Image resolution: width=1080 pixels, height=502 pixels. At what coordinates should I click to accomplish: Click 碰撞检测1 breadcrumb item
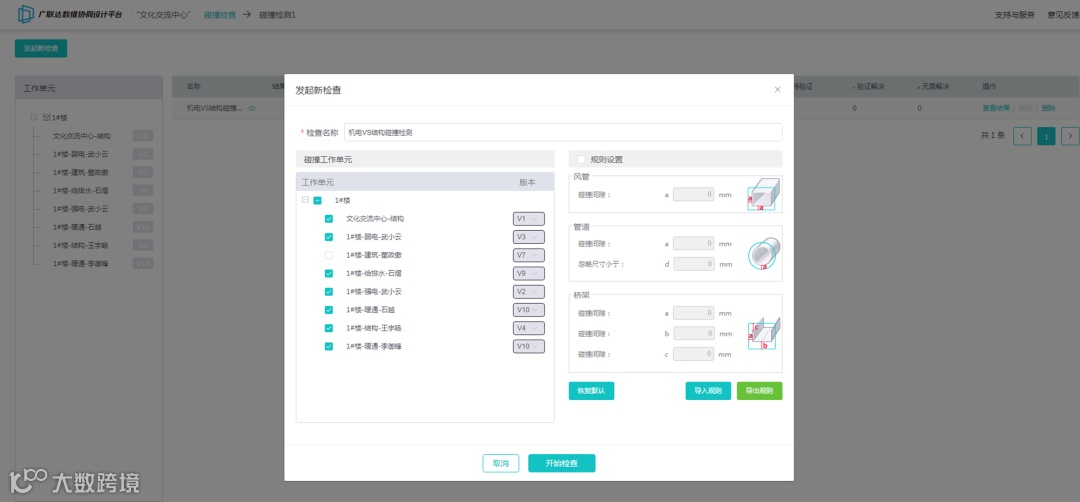pyautogui.click(x=278, y=14)
